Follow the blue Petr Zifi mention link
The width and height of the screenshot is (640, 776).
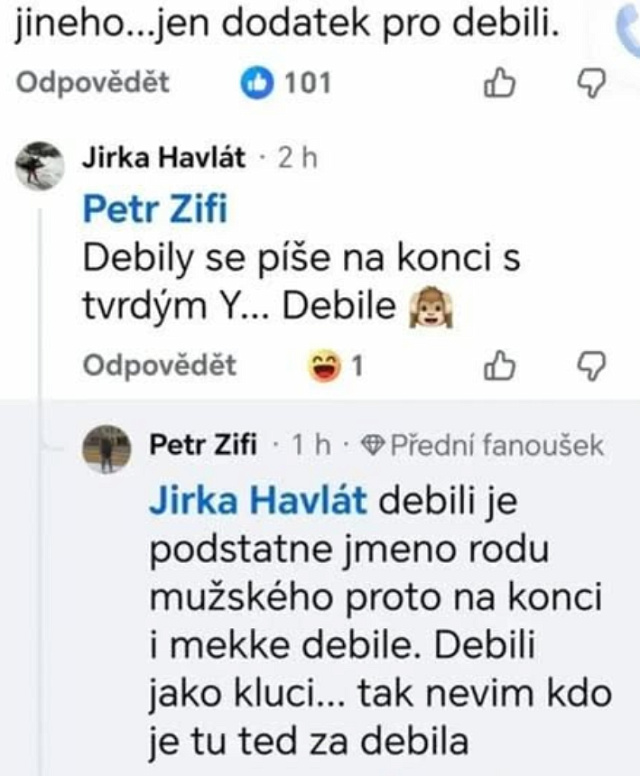pos(154,210)
